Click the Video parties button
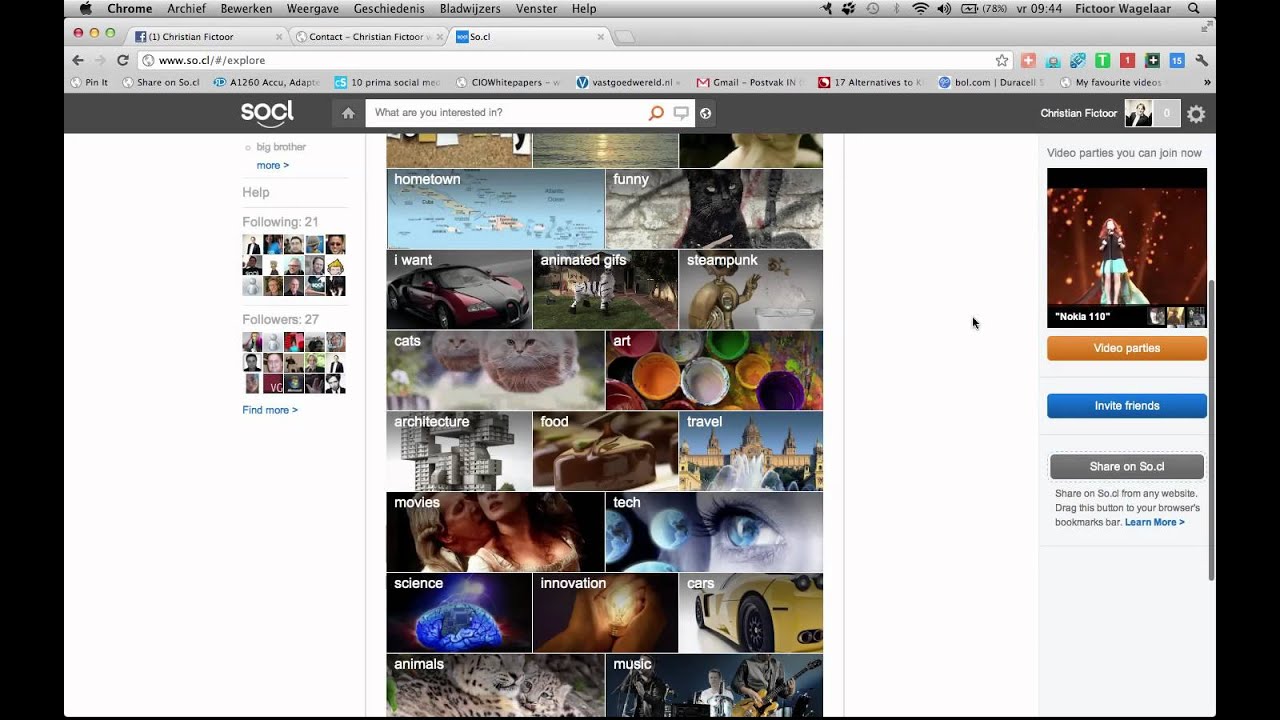 point(1127,348)
